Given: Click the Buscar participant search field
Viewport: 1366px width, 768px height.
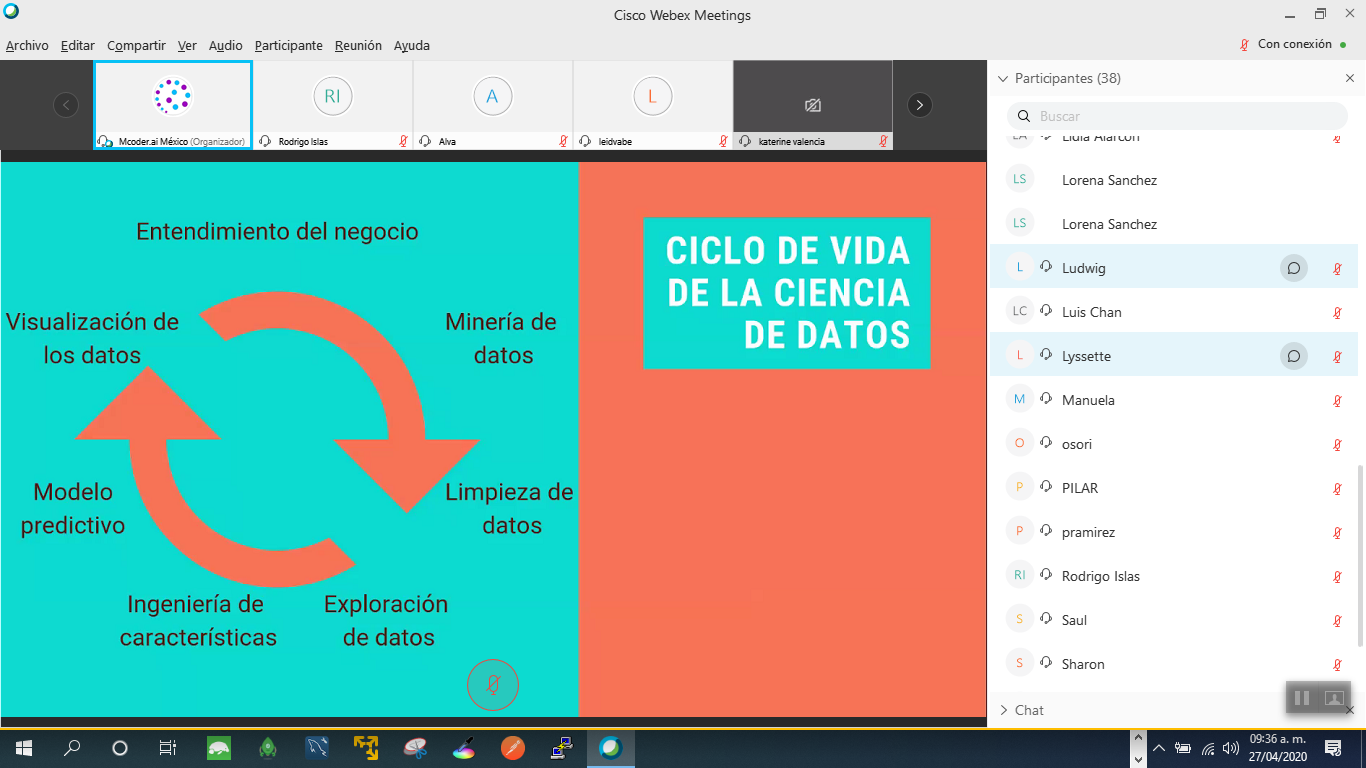Looking at the screenshot, I should click(1180, 116).
